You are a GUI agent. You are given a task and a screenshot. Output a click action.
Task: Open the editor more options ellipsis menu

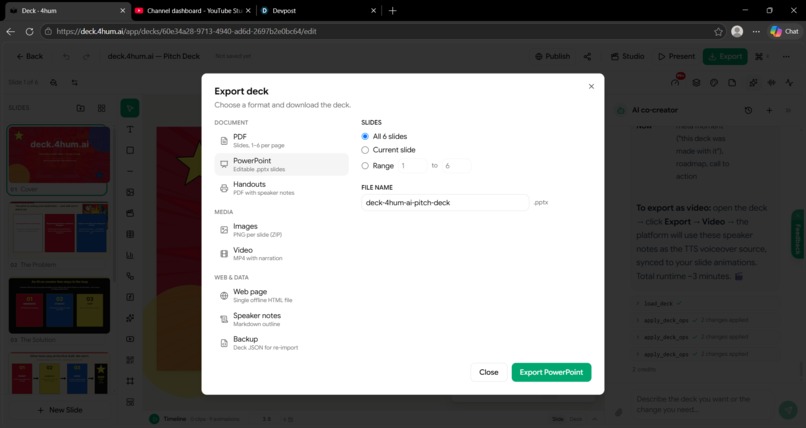[x=786, y=57]
